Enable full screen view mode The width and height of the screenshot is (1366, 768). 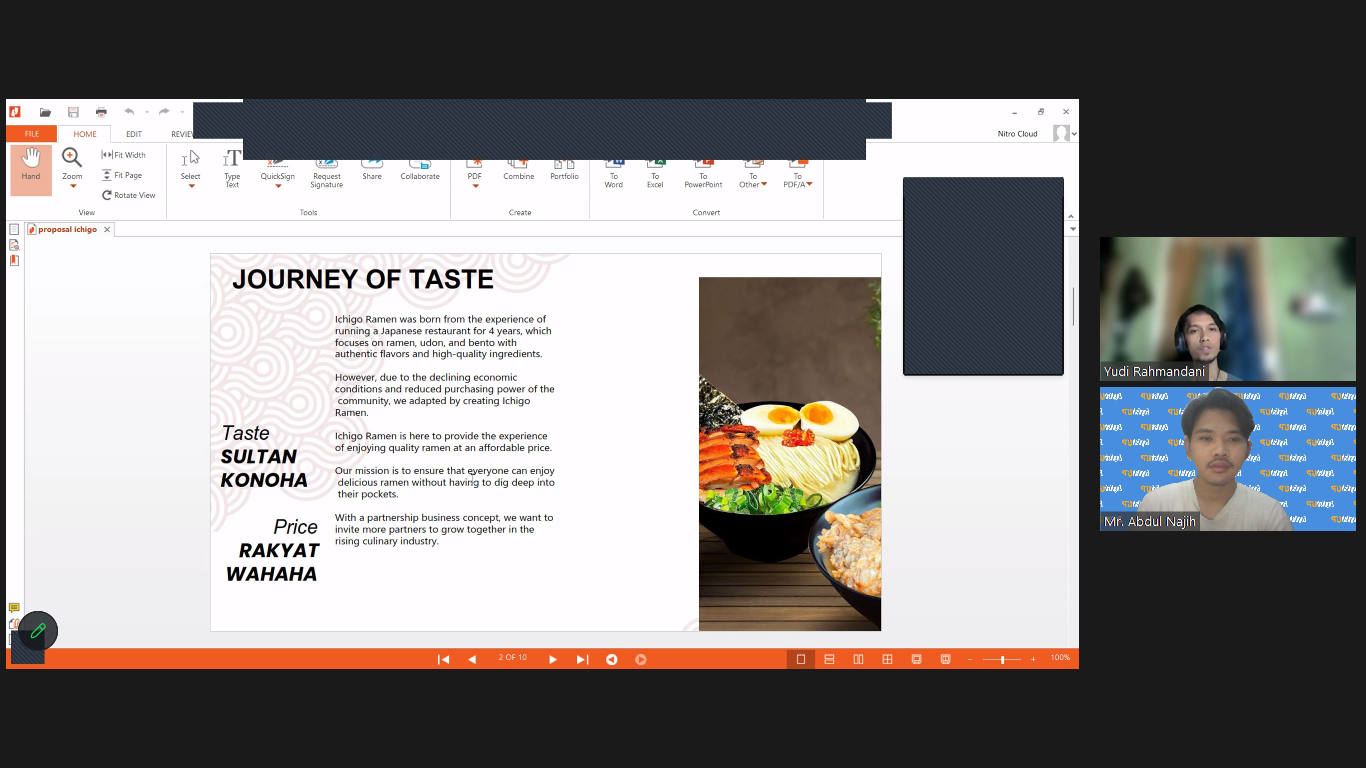(x=916, y=659)
